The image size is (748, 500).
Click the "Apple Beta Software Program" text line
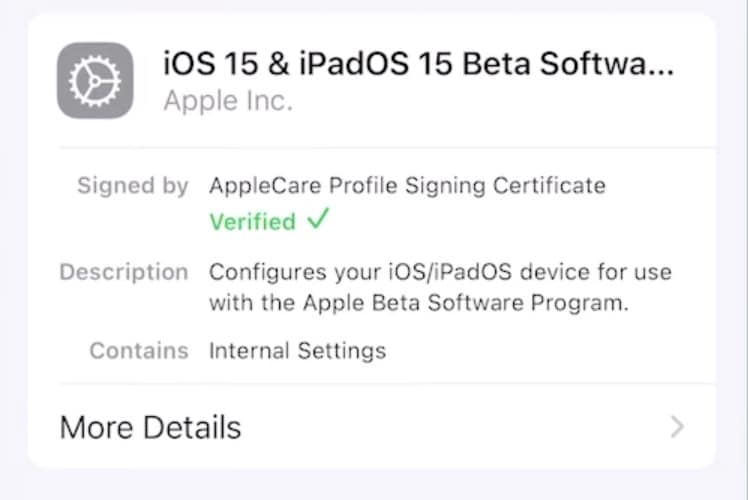[x=419, y=304]
